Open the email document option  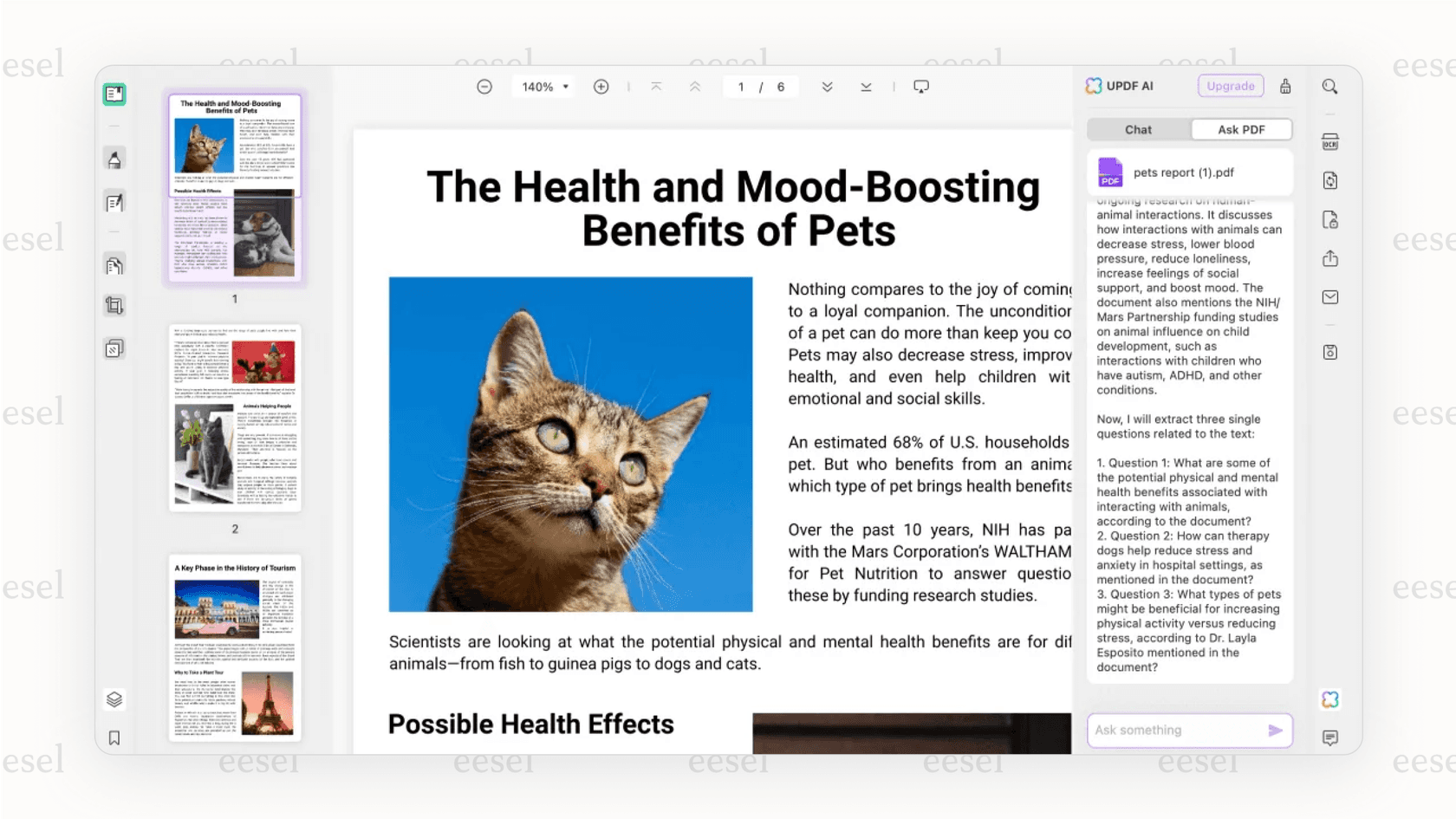click(x=1330, y=297)
